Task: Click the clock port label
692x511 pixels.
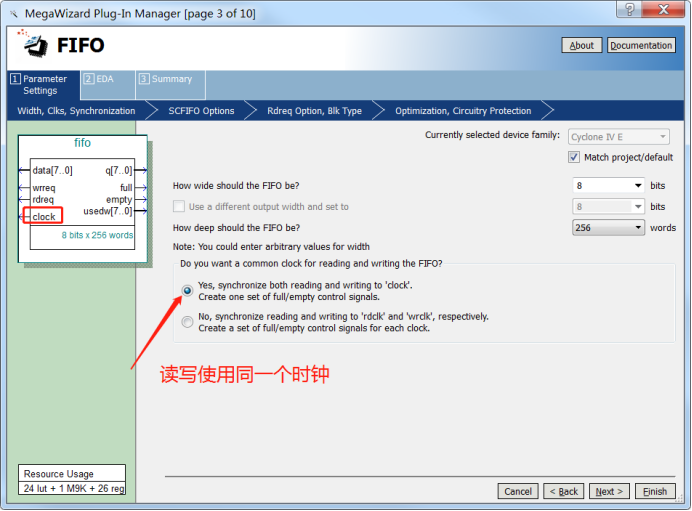Action: (44, 217)
